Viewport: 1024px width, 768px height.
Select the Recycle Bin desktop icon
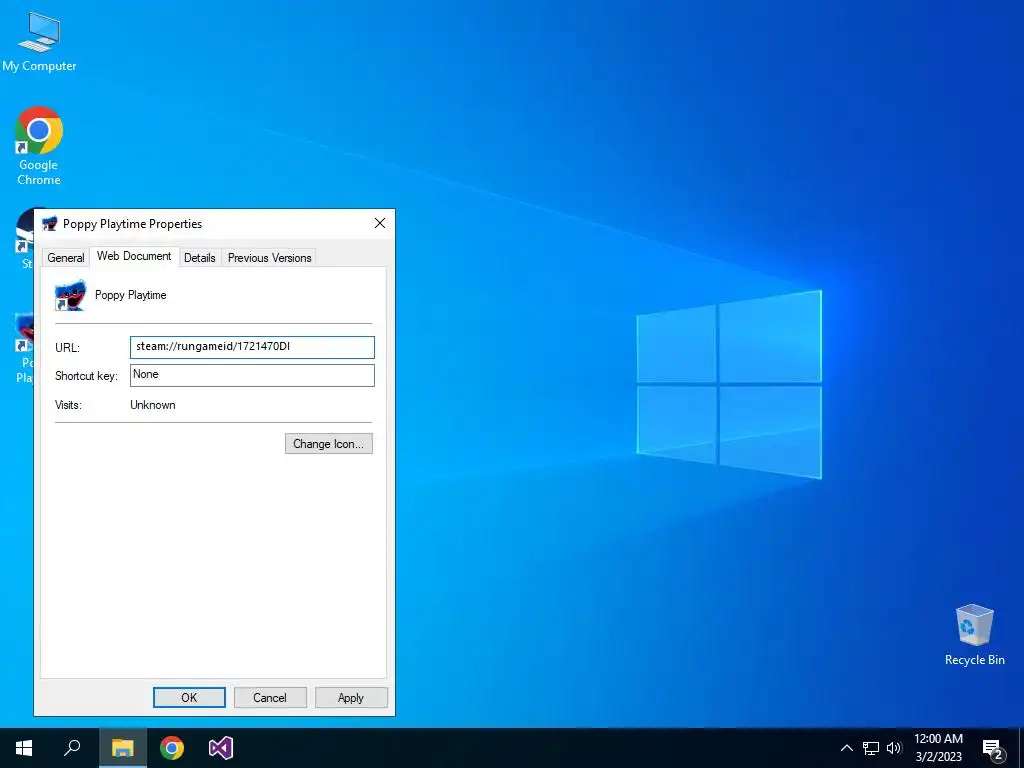pyautogui.click(x=974, y=635)
